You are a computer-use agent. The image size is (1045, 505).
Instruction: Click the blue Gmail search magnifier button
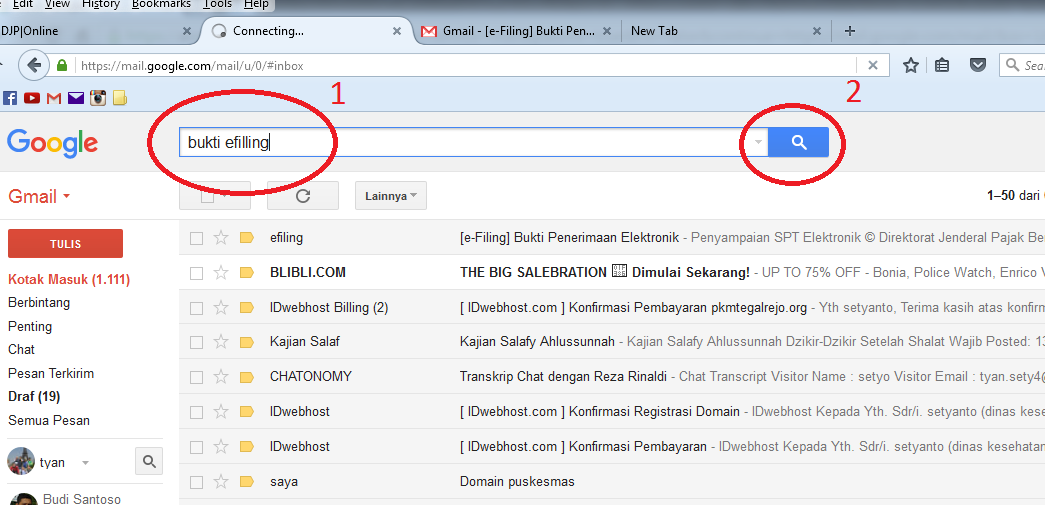798,142
